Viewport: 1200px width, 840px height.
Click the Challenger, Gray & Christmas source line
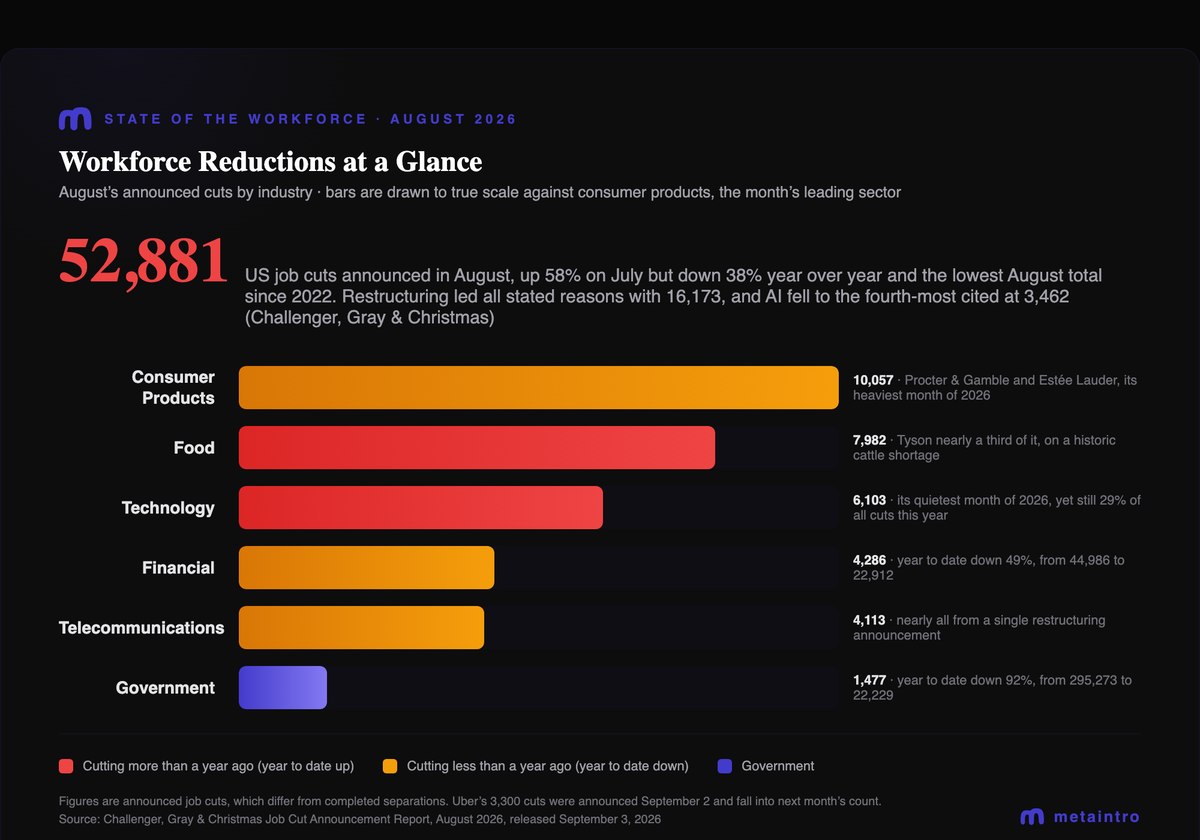coord(360,819)
